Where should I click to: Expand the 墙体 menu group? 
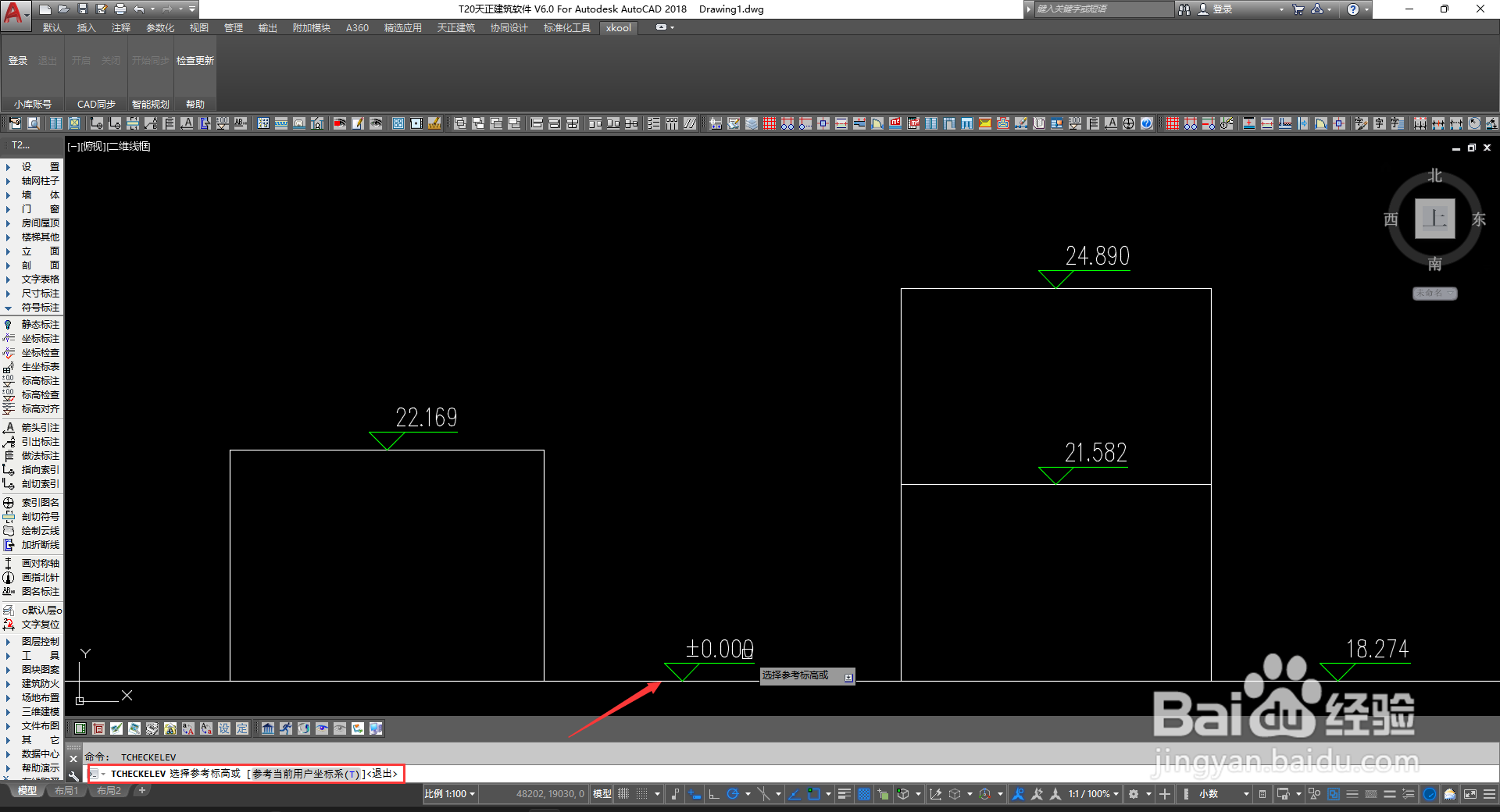pyautogui.click(x=31, y=195)
